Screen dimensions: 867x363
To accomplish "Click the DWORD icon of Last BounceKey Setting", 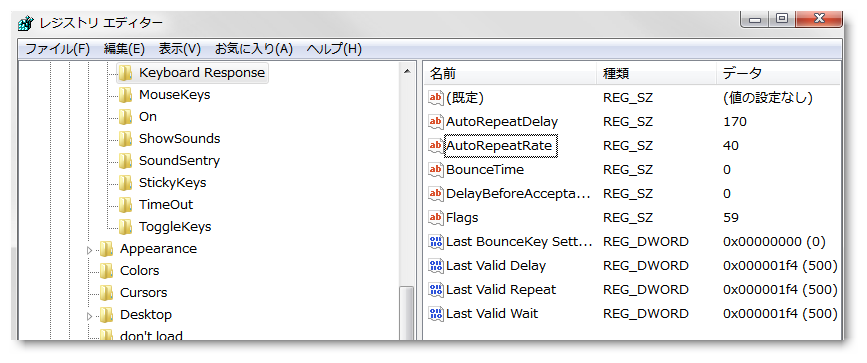I will click(x=436, y=242).
